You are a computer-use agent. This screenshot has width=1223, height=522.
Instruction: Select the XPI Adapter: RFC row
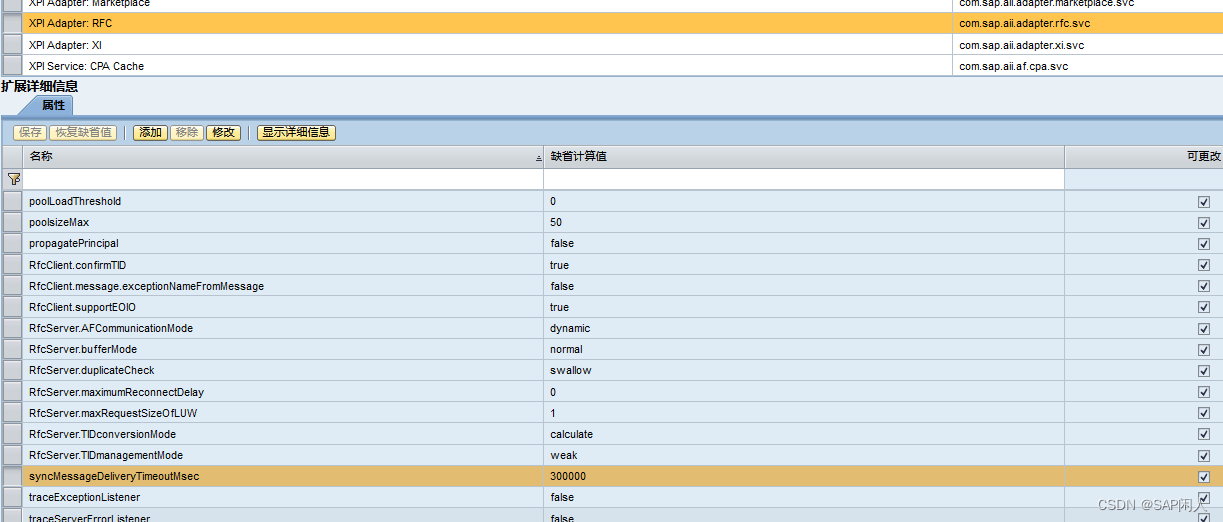click(x=611, y=23)
